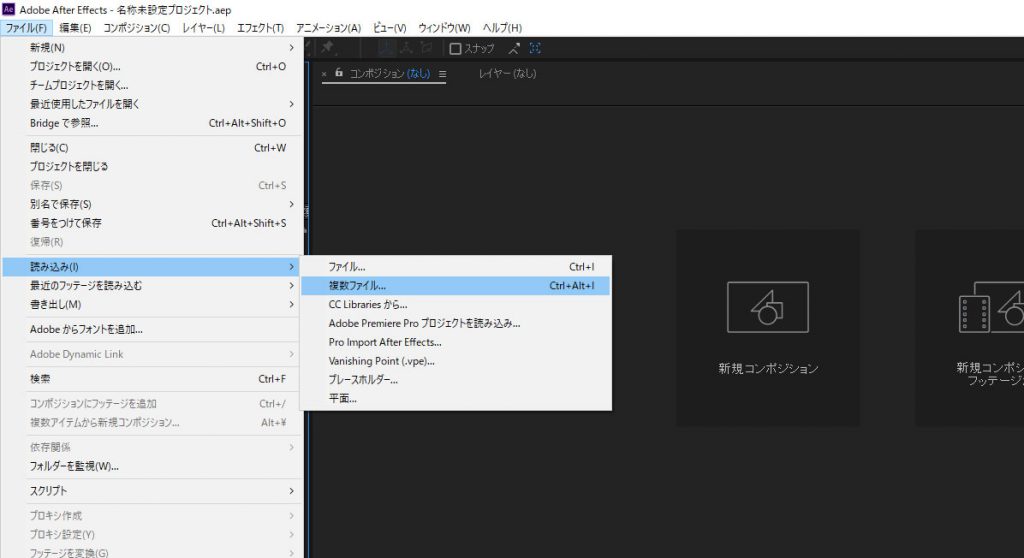Choose Adobe からフォントを追加...
This screenshot has width=1024, height=558.
151,329
